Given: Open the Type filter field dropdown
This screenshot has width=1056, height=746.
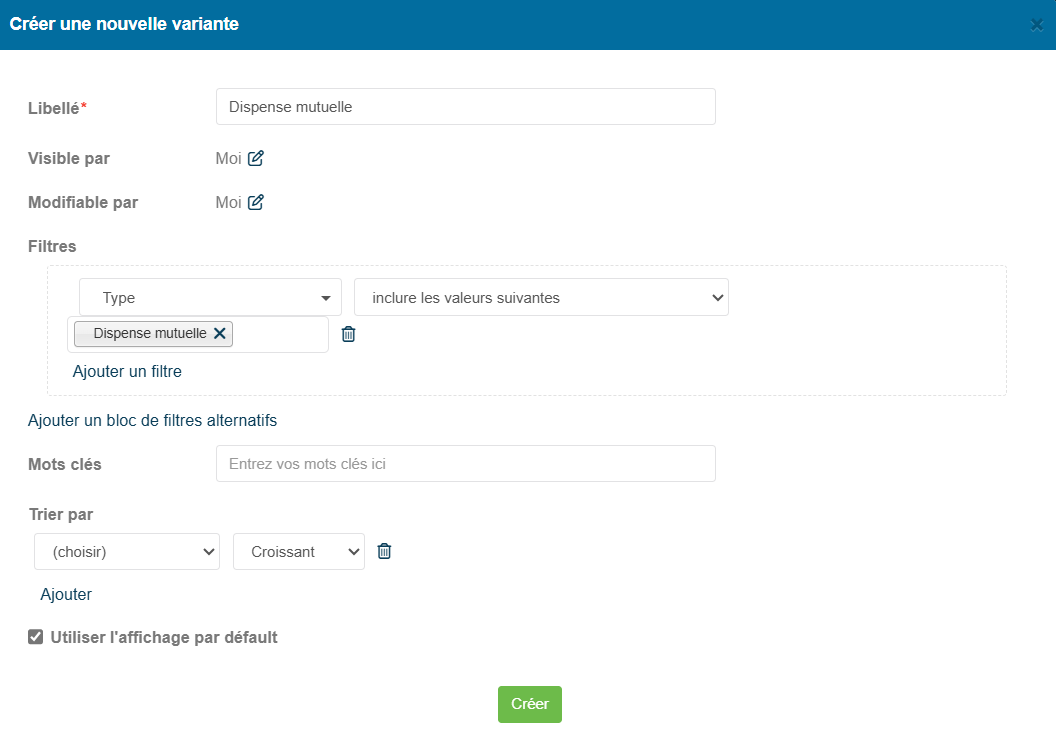Looking at the screenshot, I should 210,297.
